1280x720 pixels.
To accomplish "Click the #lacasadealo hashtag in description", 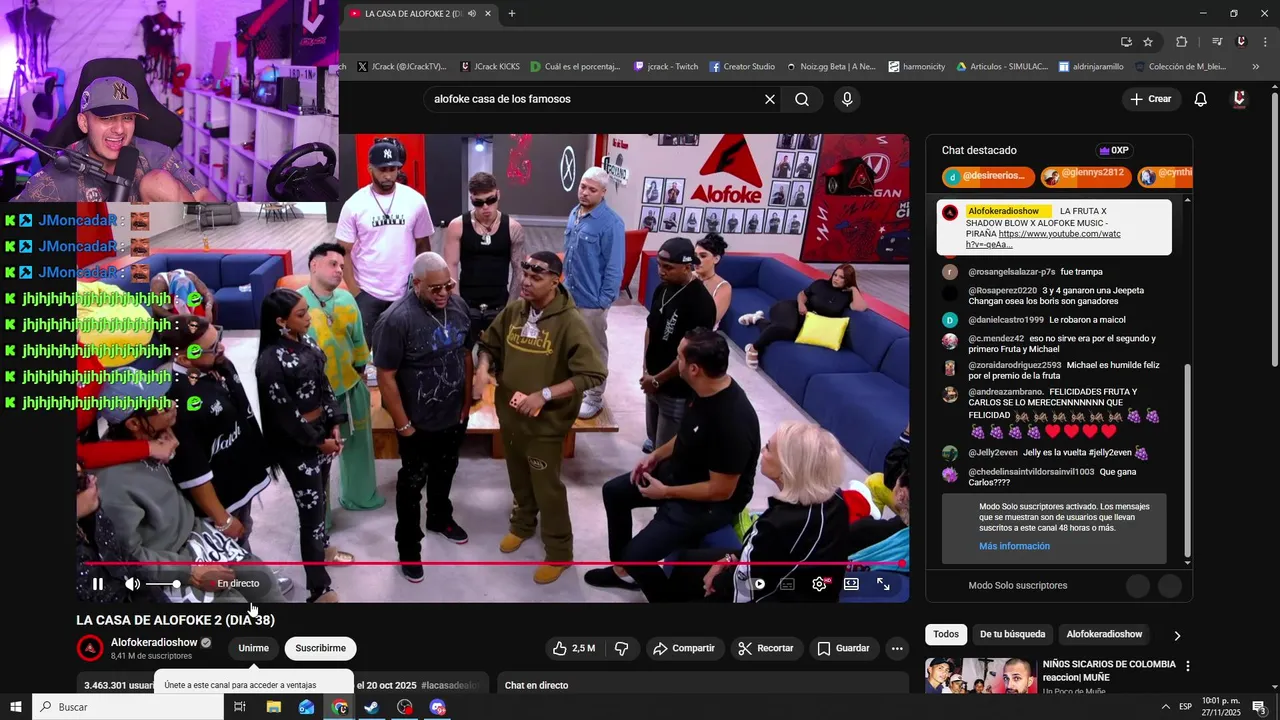I will pyautogui.click(x=450, y=685).
